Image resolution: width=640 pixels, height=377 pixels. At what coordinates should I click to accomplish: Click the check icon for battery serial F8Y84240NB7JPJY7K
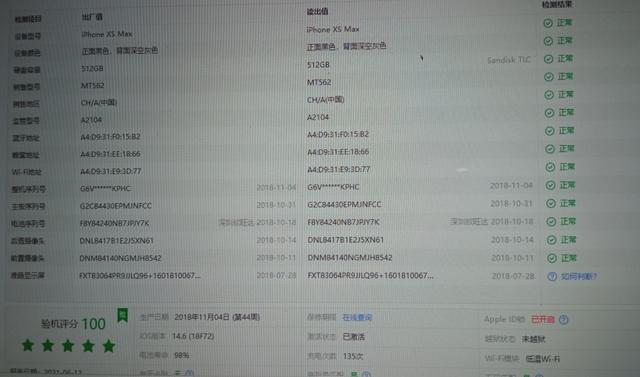551,222
